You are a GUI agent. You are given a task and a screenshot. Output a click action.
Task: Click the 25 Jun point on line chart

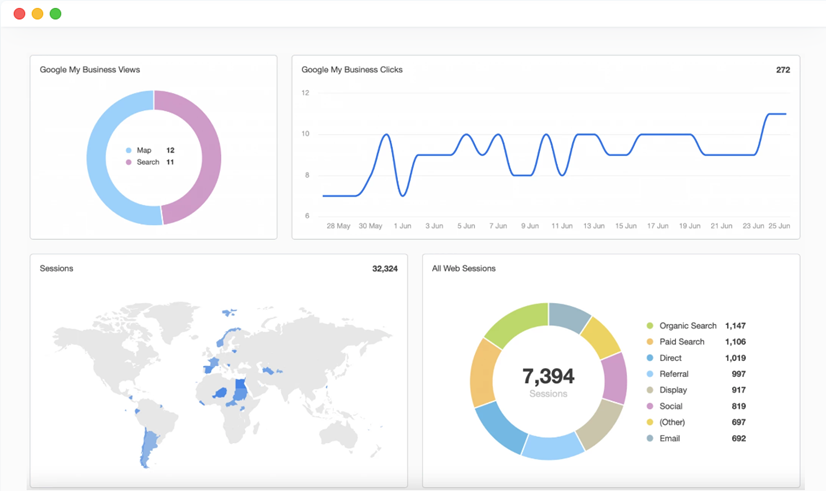click(785, 114)
